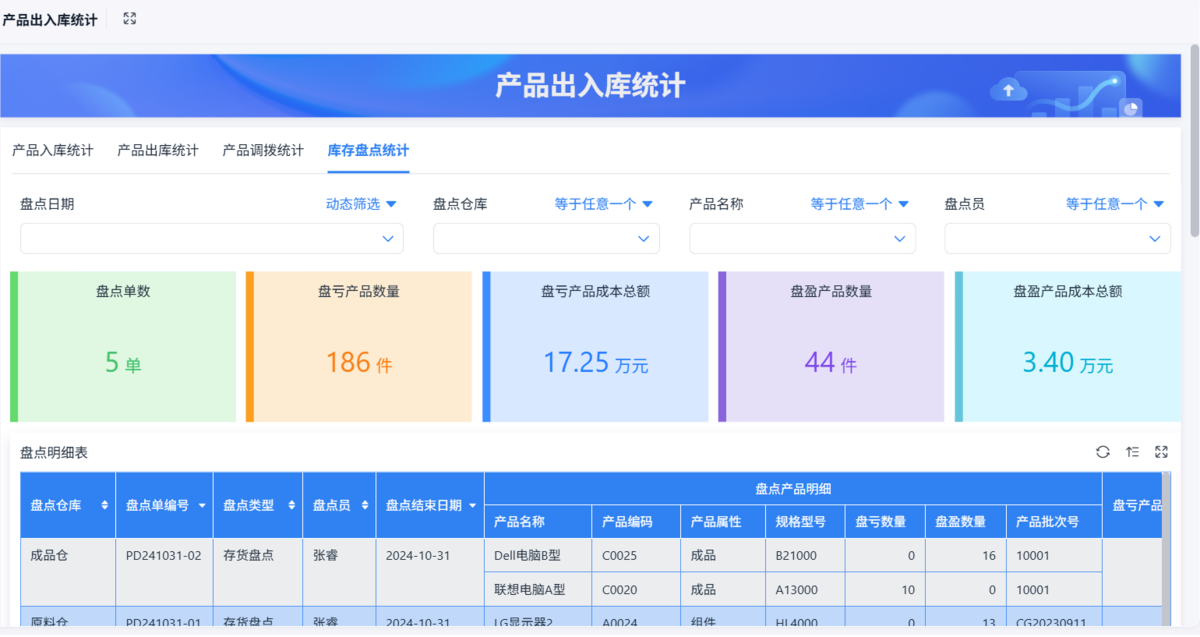Open the sort settings icon for 盘点明细表

point(1132,452)
